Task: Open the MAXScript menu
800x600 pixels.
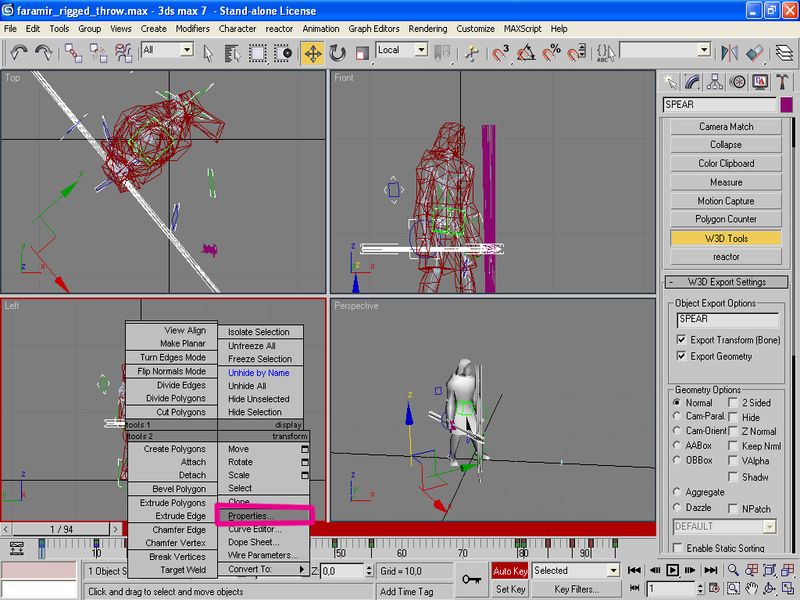Action: 522,29
